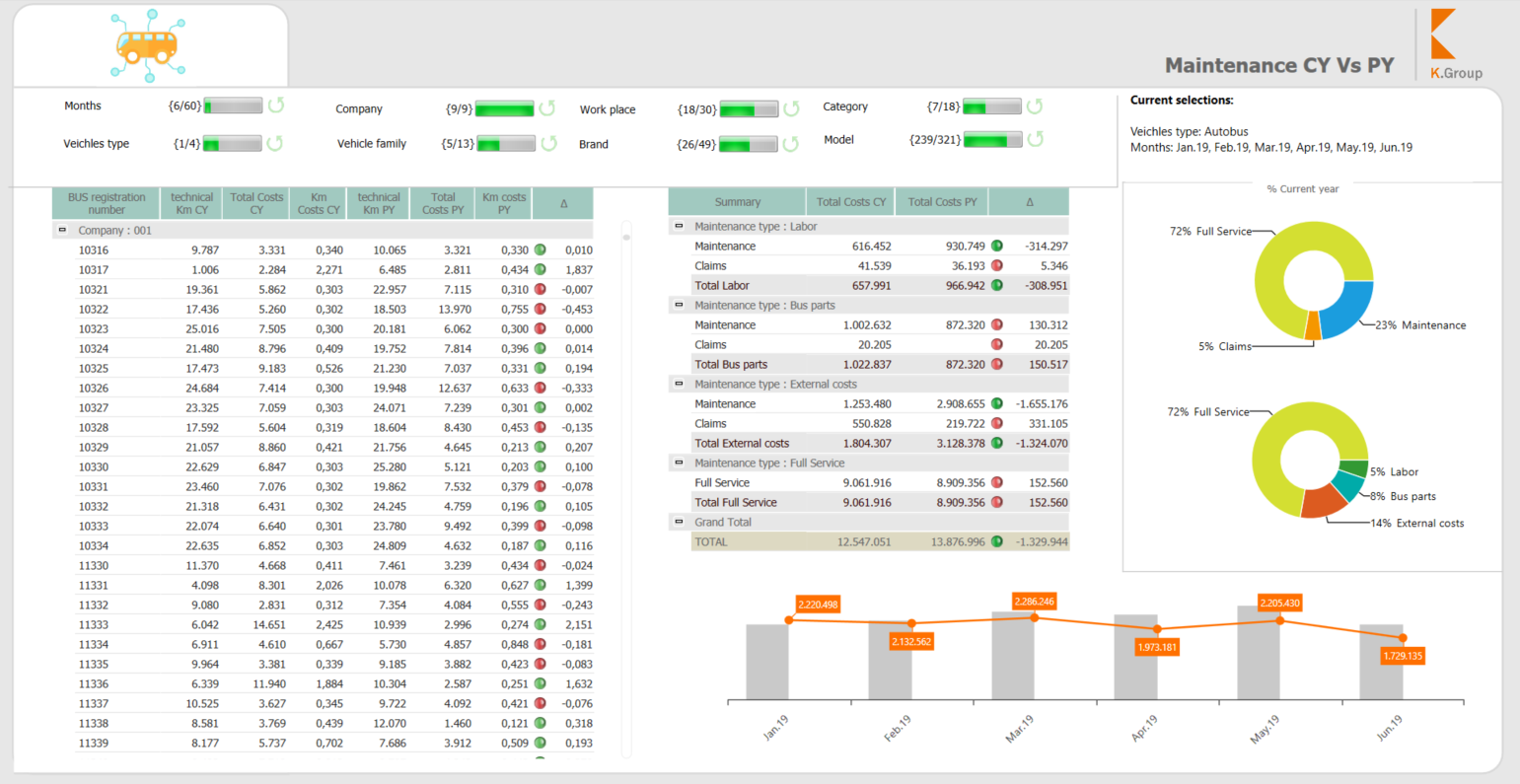Click the K.Group logo
1520x784 pixels.
(x=1453, y=44)
